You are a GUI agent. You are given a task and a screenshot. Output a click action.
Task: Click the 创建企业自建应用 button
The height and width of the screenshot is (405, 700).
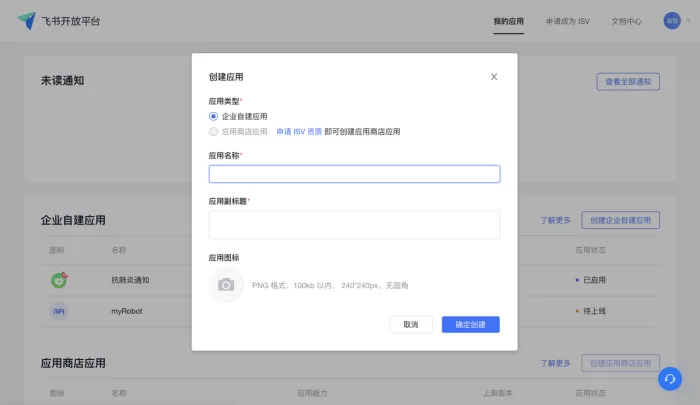[621, 220]
